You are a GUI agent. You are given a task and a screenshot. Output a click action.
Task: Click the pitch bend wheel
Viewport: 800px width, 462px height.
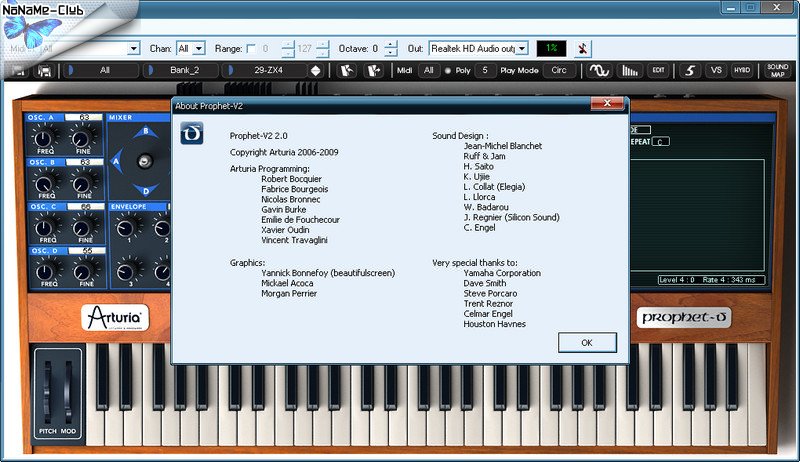tap(47, 392)
